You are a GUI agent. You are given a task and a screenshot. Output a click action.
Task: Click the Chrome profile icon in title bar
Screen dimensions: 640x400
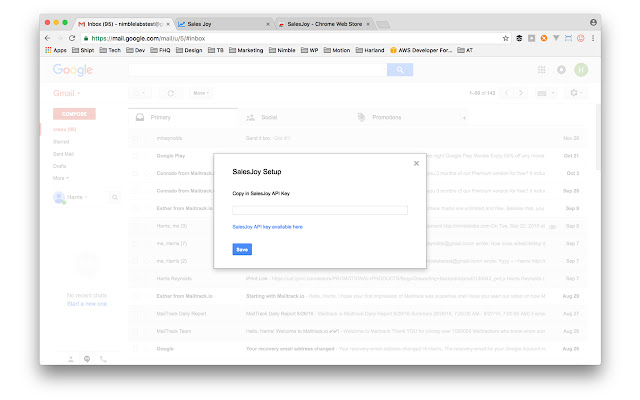pyautogui.click(x=593, y=22)
